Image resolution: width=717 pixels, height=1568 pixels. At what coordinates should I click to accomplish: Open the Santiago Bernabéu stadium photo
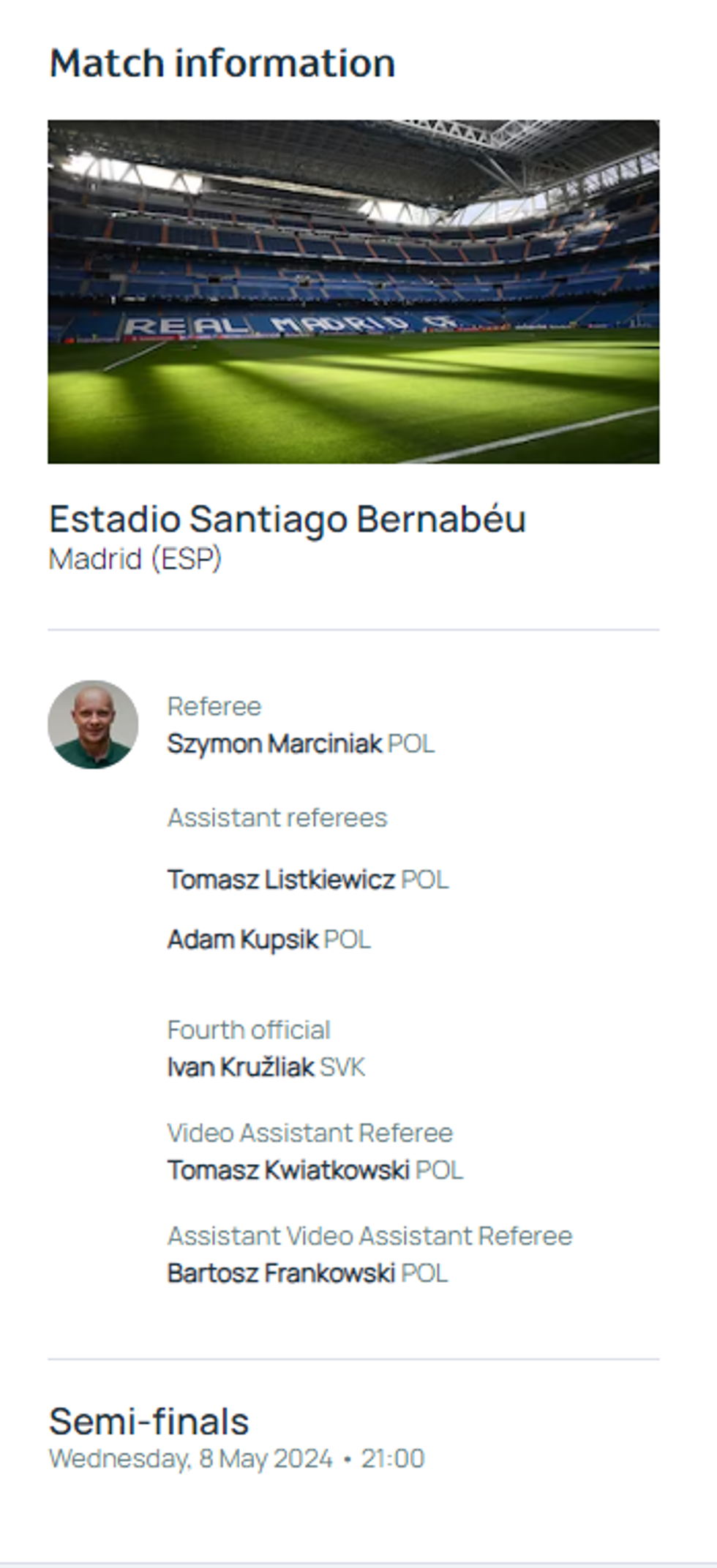point(353,291)
